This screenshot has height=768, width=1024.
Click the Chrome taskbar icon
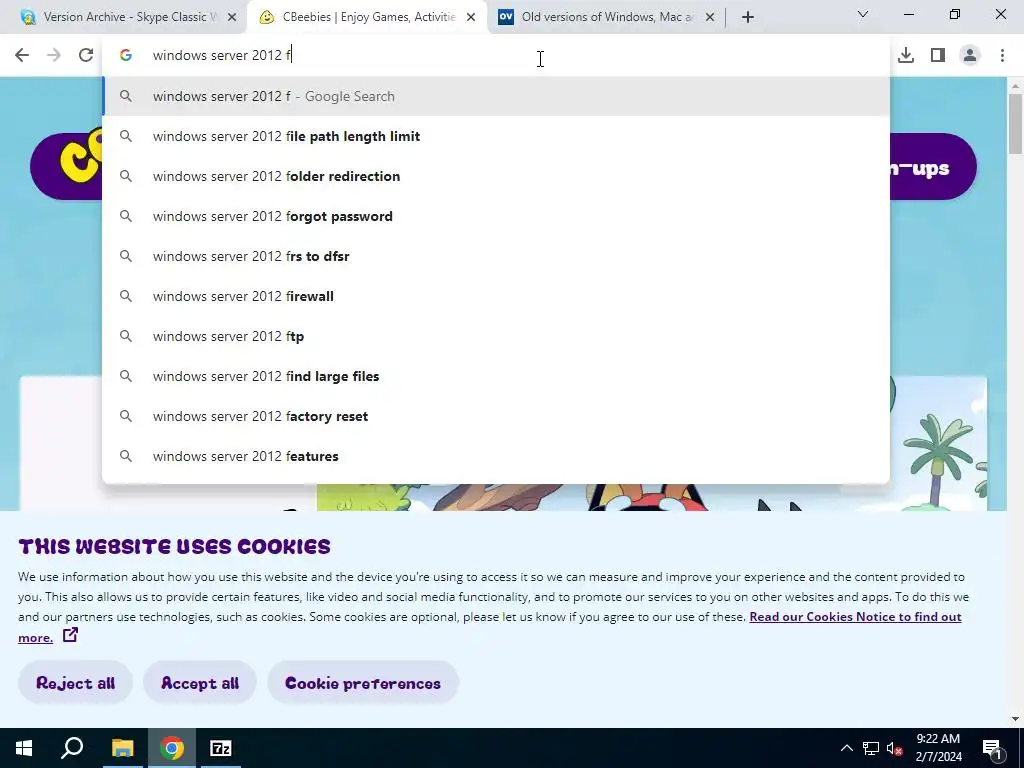(x=172, y=748)
